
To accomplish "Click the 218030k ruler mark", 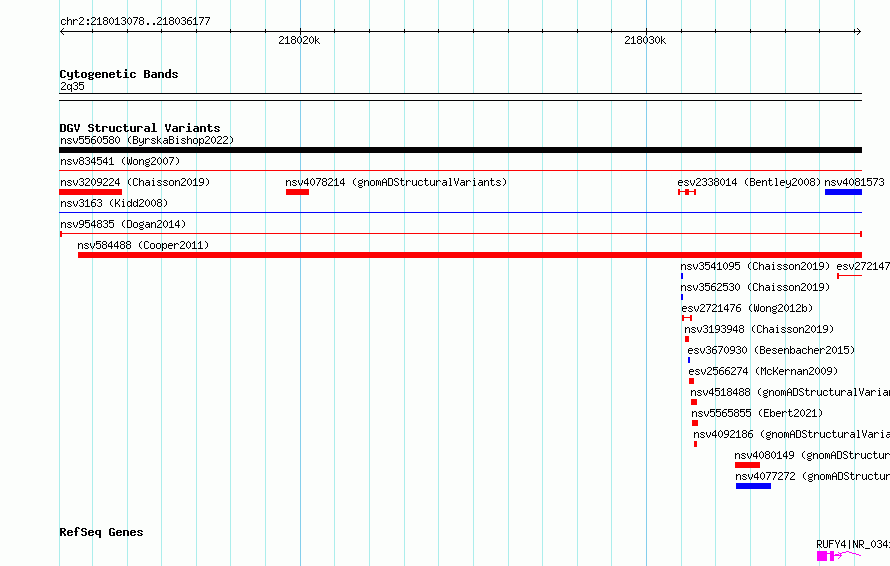I will click(645, 40).
